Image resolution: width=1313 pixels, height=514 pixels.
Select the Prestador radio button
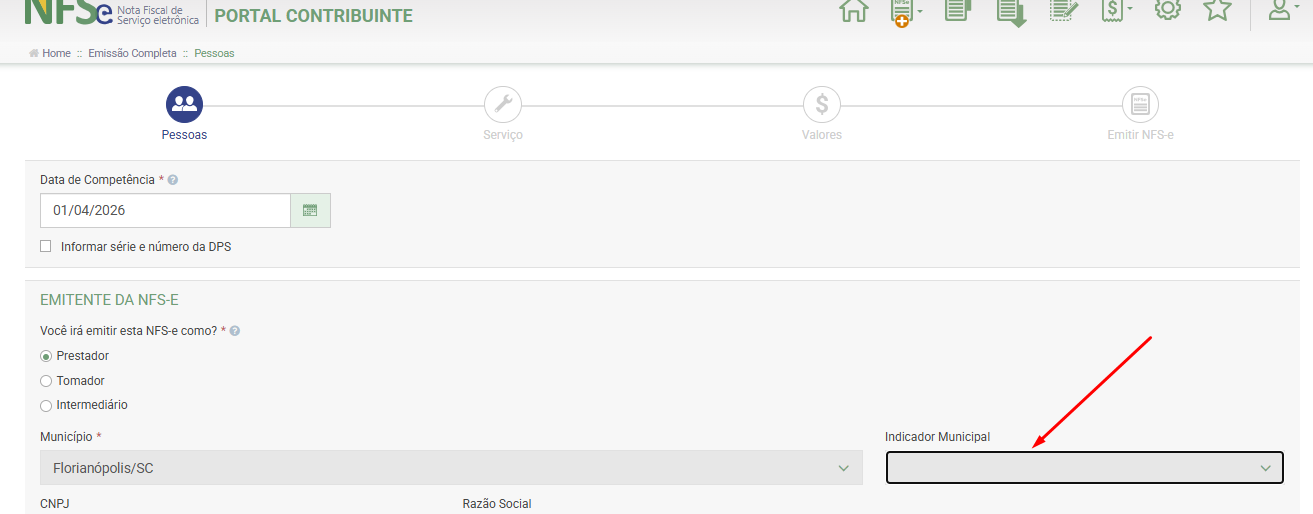[46, 356]
